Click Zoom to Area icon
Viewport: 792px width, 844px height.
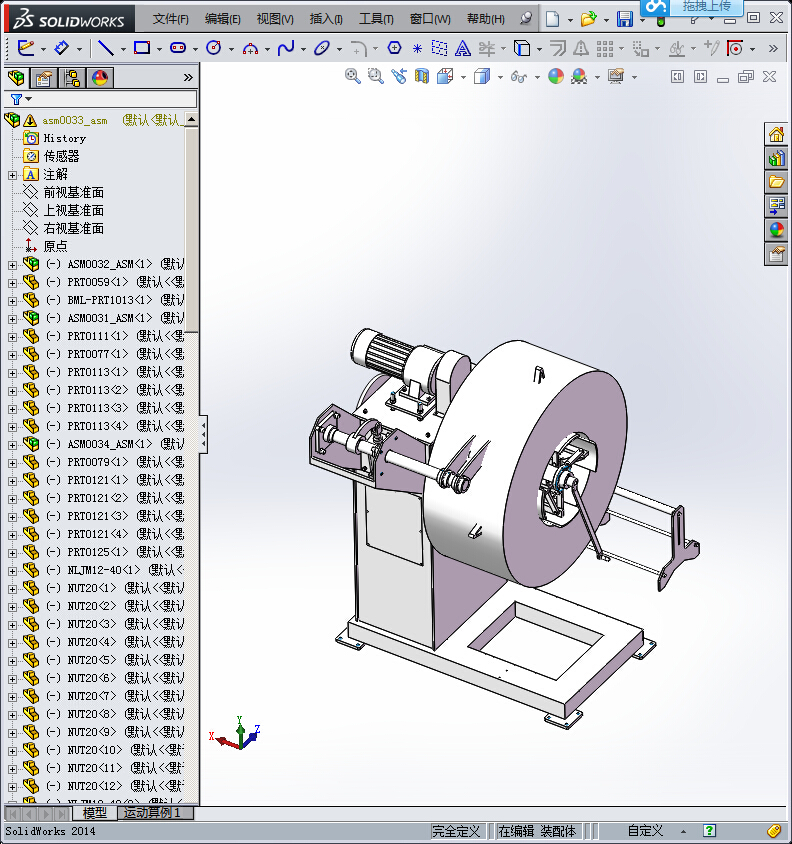(375, 76)
